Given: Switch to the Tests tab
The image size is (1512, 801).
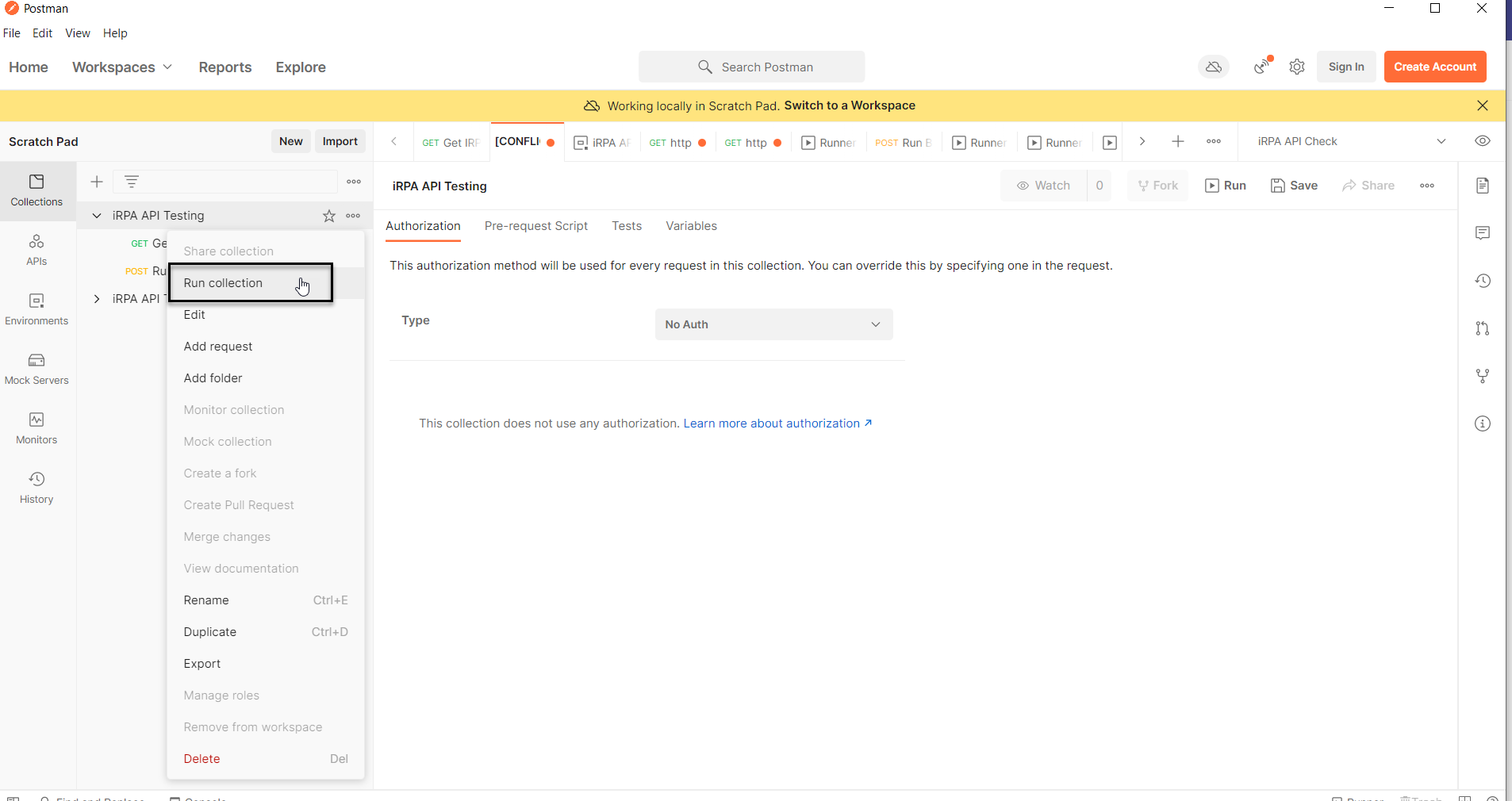Looking at the screenshot, I should coord(627,226).
